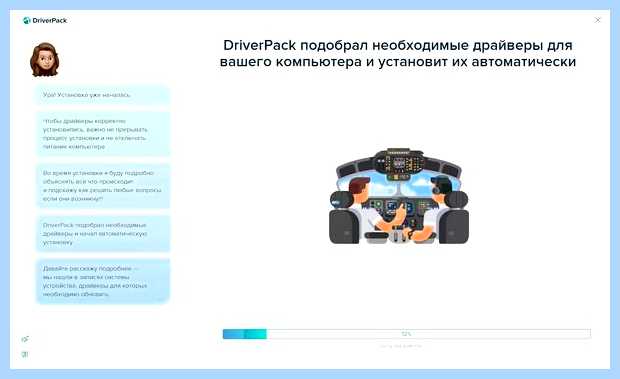Click the first single-line chat message bubble

[x=103, y=95]
